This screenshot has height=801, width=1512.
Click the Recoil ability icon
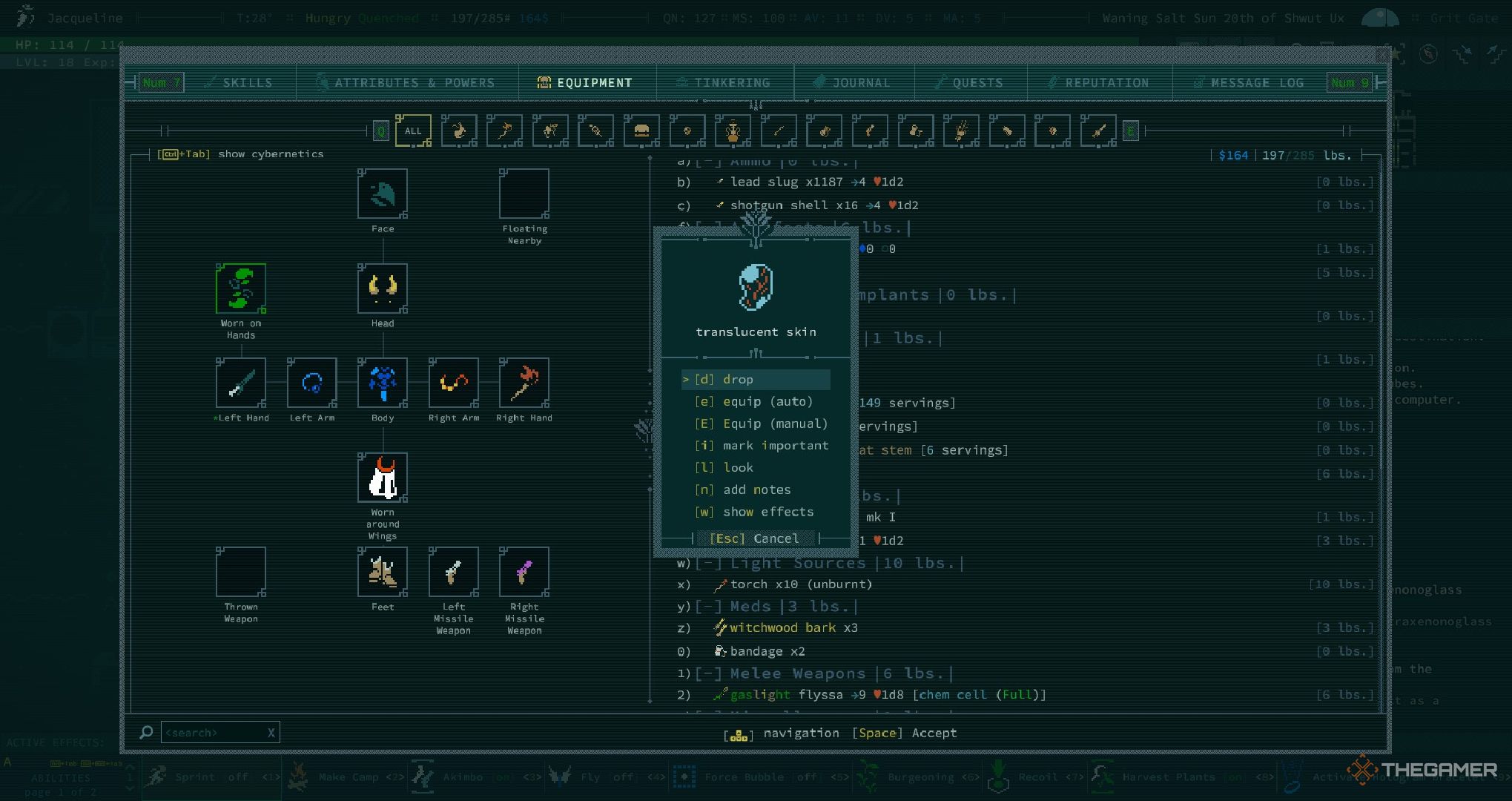(x=999, y=777)
